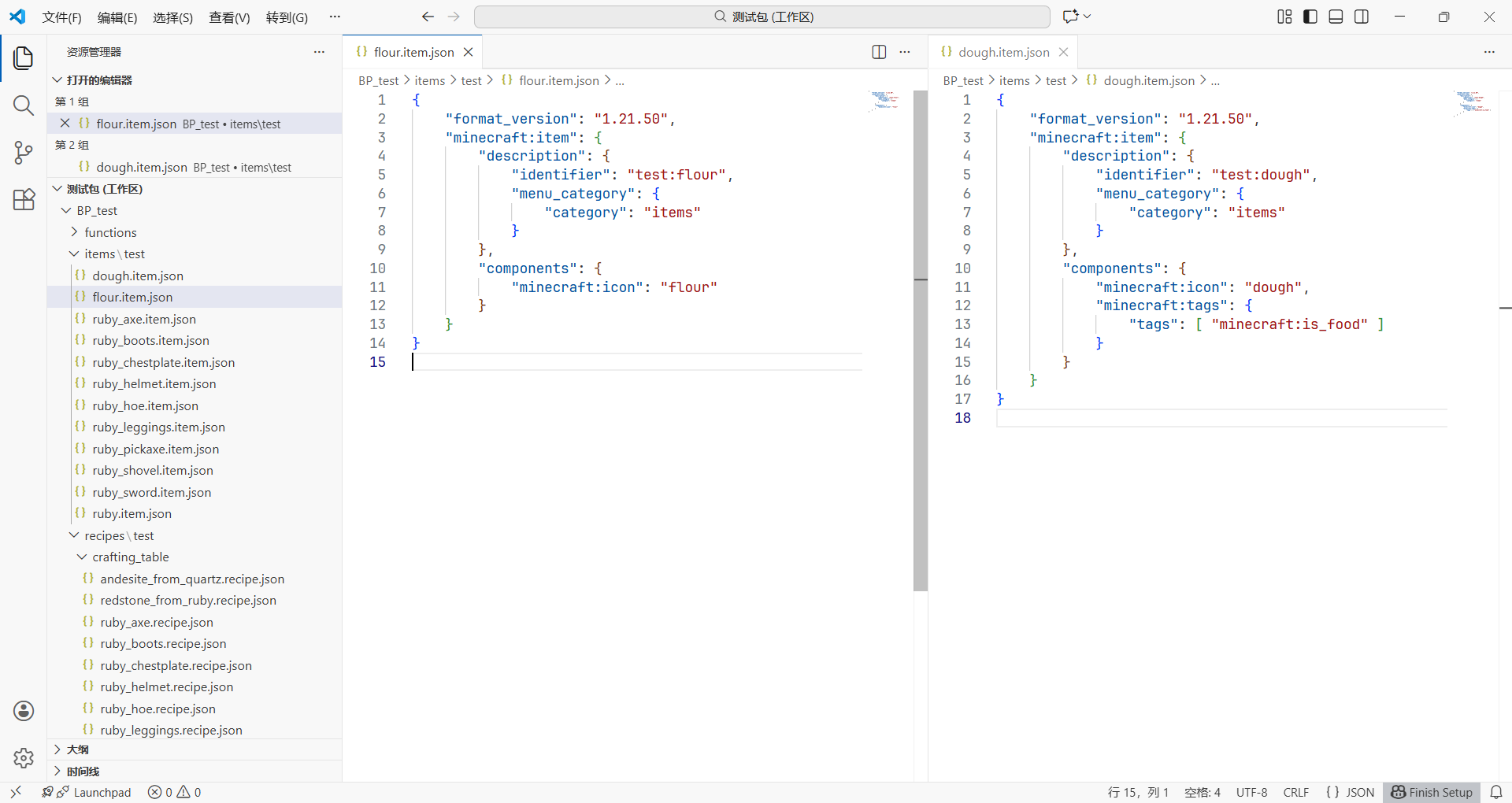Toggle the primary side bar visibility
1512x803 pixels.
pyautogui.click(x=1310, y=17)
